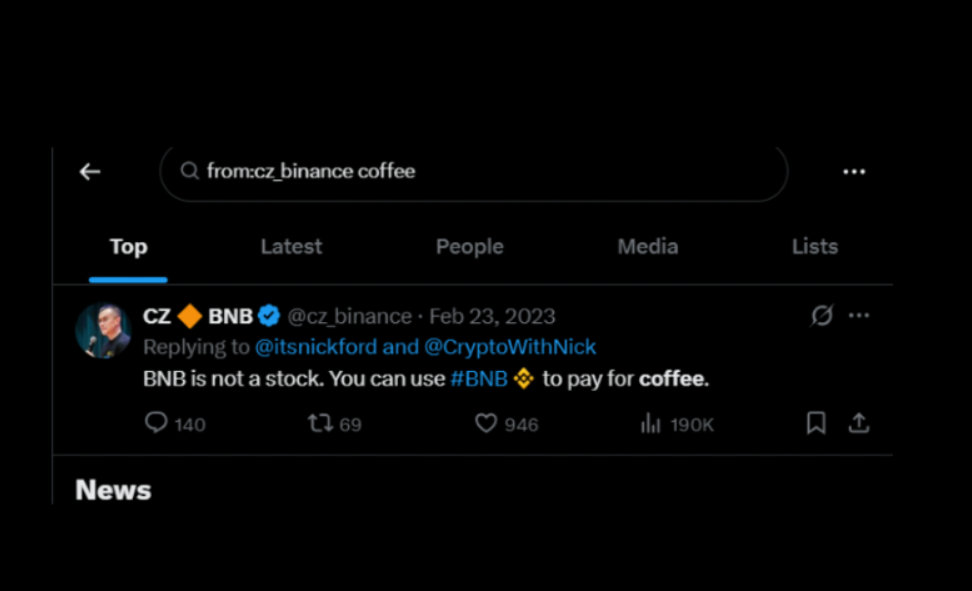Viewport: 972px width, 591px height.
Task: View tweet analytics bar chart icon
Action: click(651, 424)
